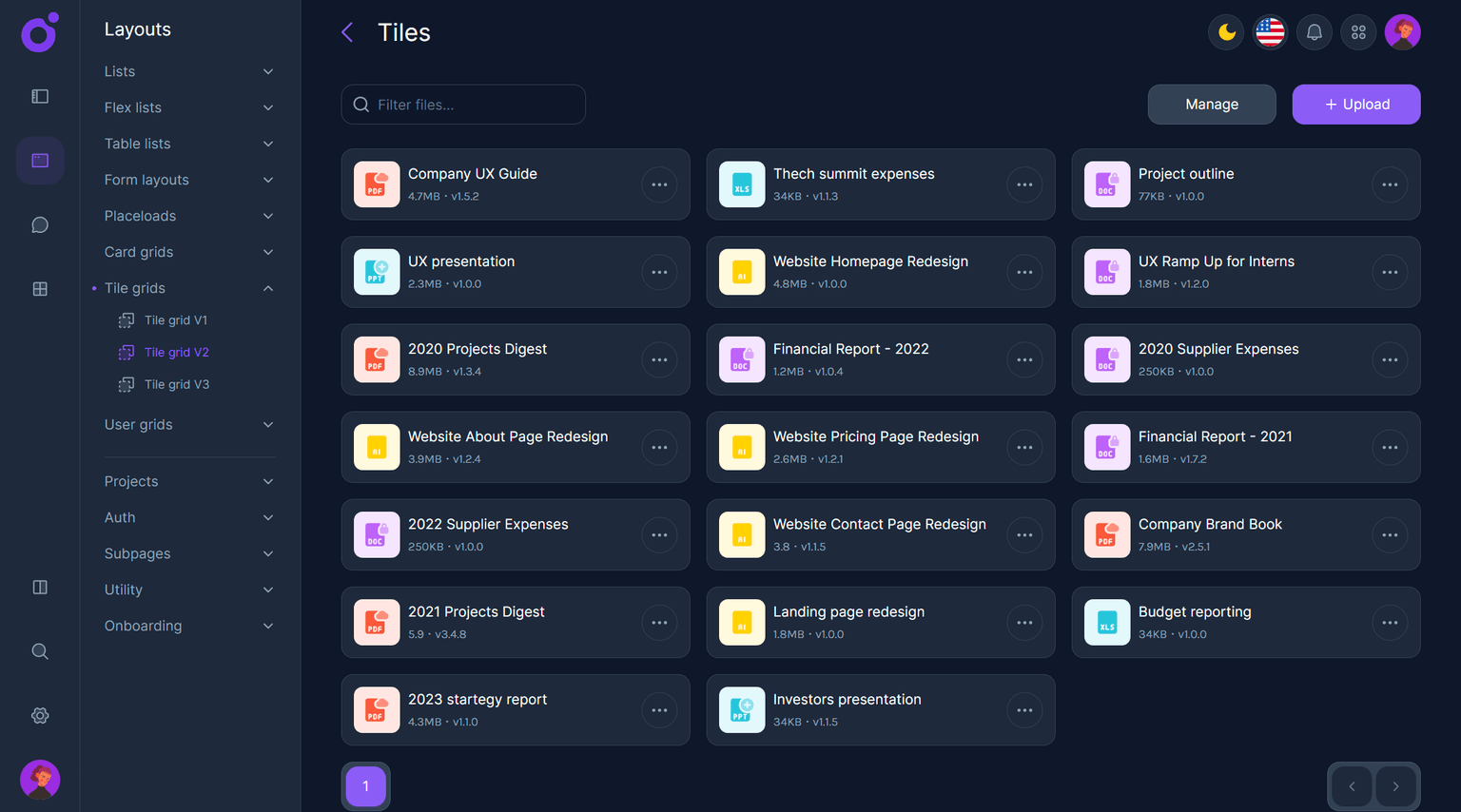Open more options for Budget reporting
The width and height of the screenshot is (1461, 812).
1390,623
